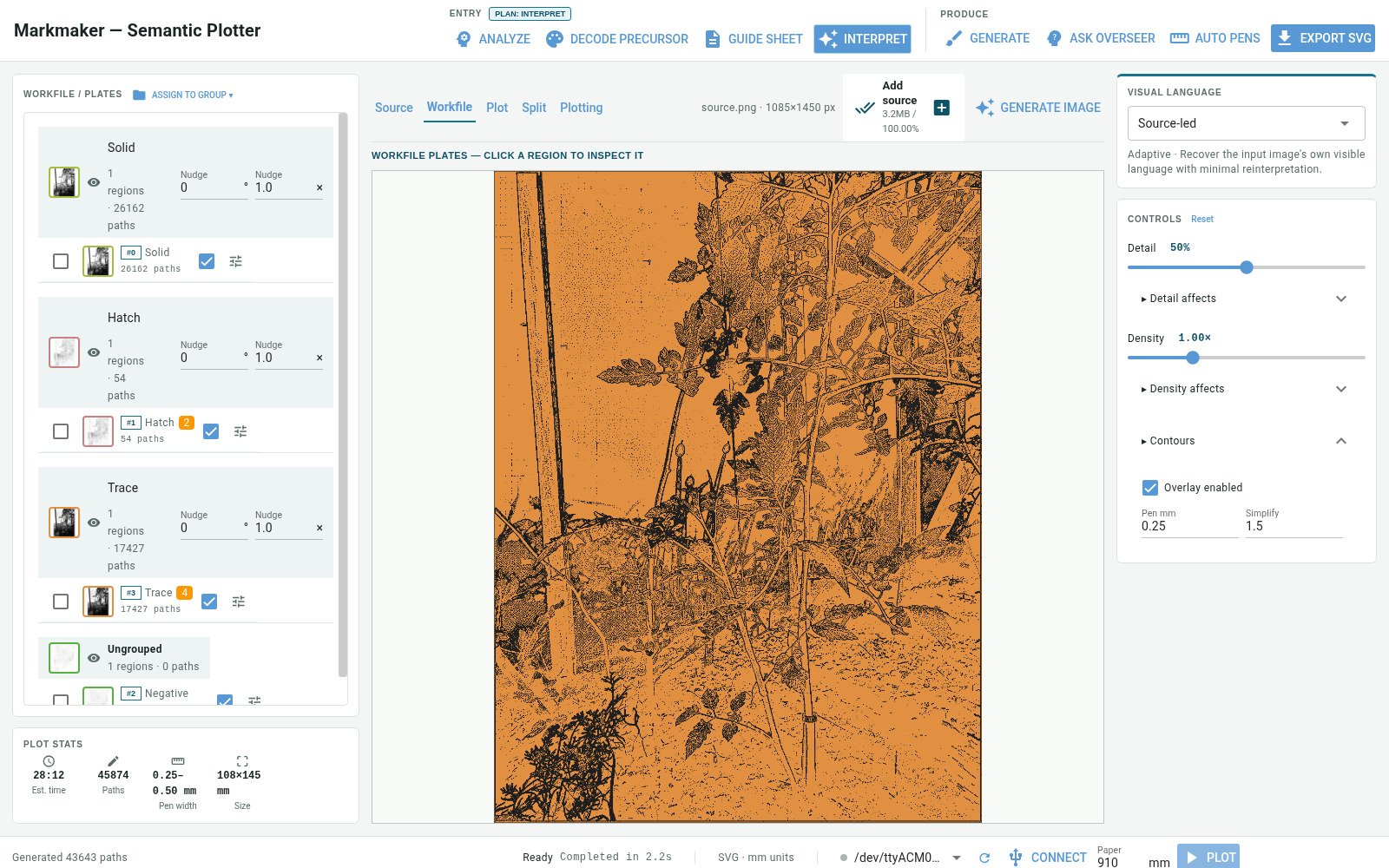Image resolution: width=1389 pixels, height=868 pixels.
Task: Tick the empty Trace plate selection box
Action: (x=61, y=602)
